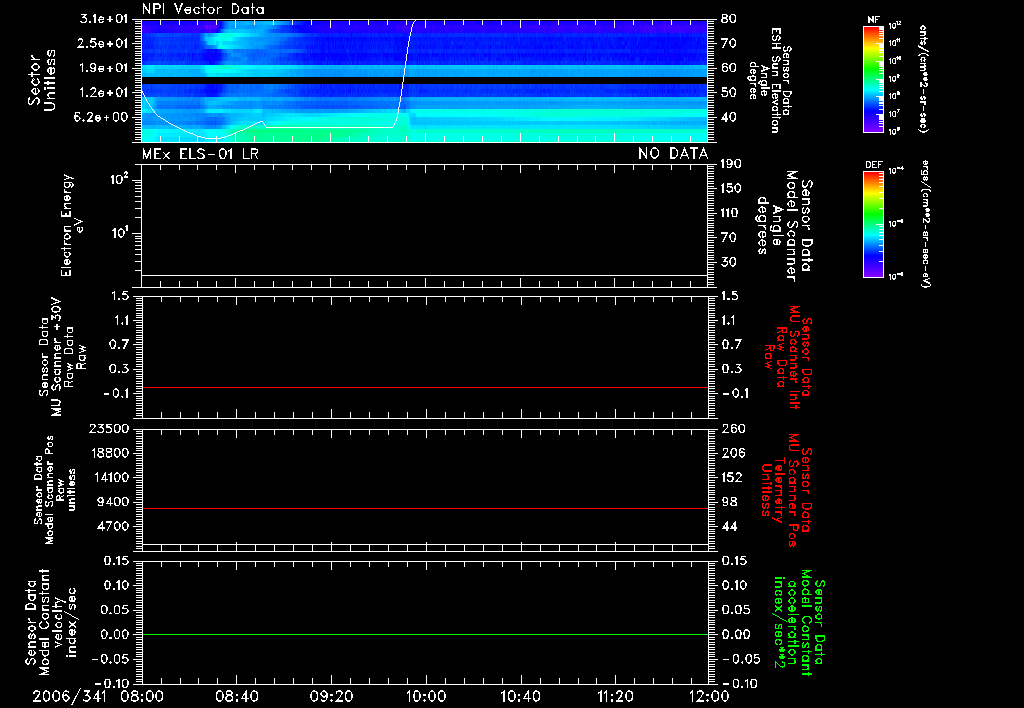Click the '2.5e+01' sector tick label
The width and height of the screenshot is (1024, 708).
[104, 43]
